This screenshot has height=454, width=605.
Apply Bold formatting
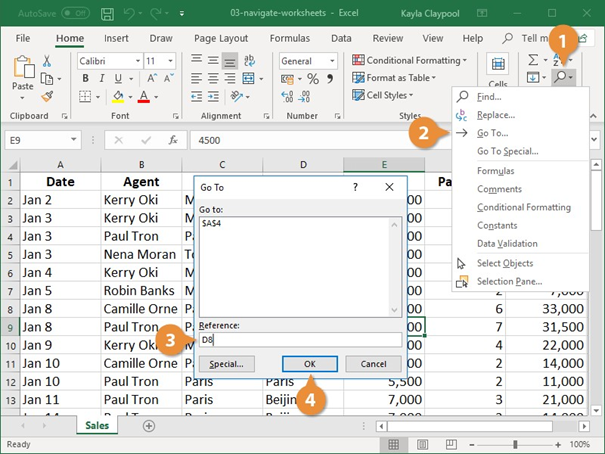point(85,79)
